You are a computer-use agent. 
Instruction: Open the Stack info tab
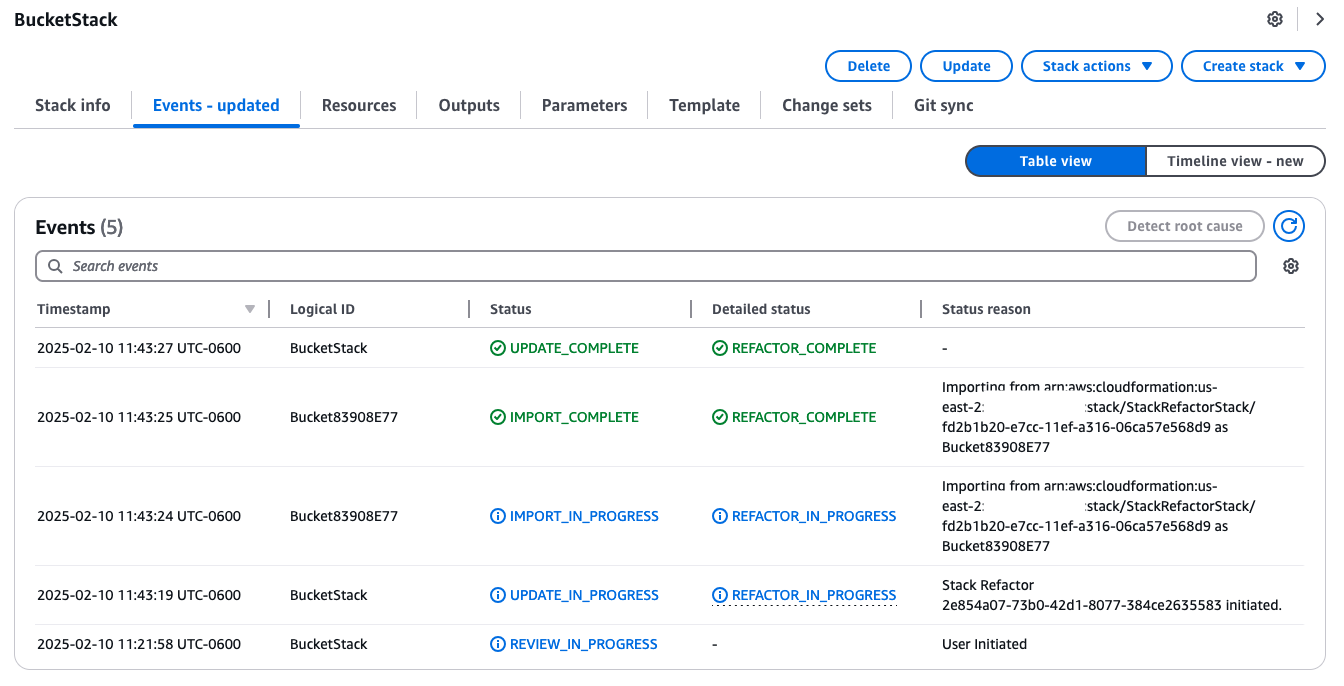click(x=73, y=106)
